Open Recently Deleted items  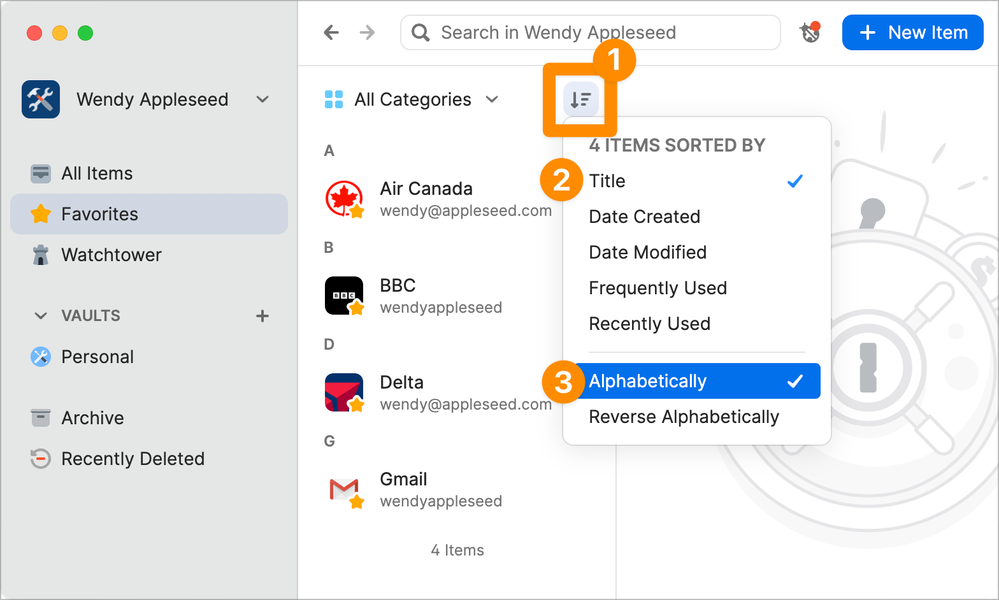(132, 459)
